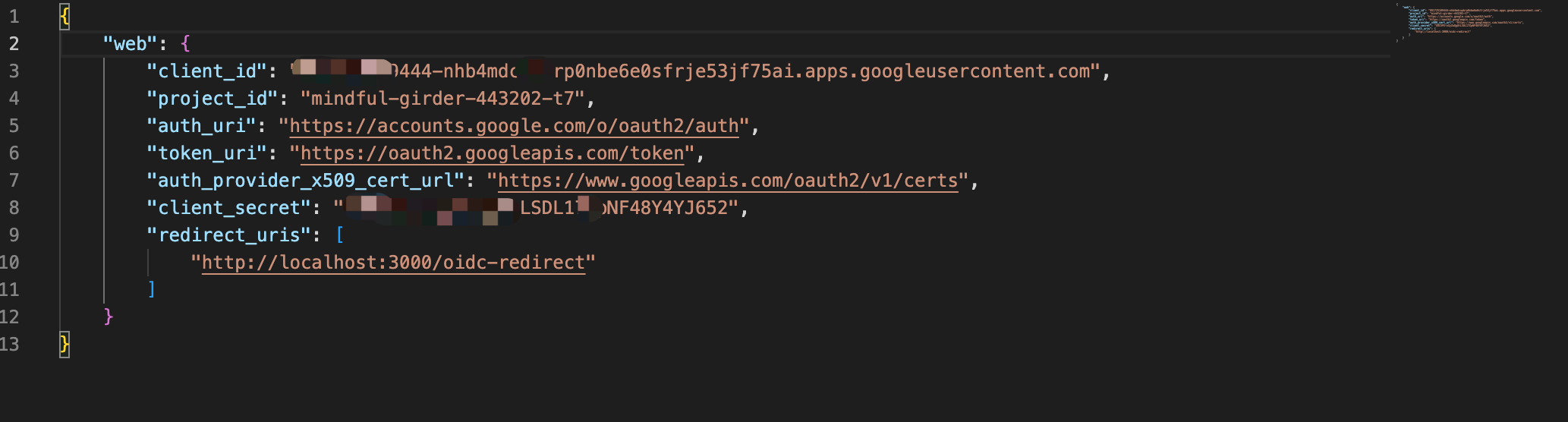Click the "auth_provider_x509_cert_url" key

point(305,181)
